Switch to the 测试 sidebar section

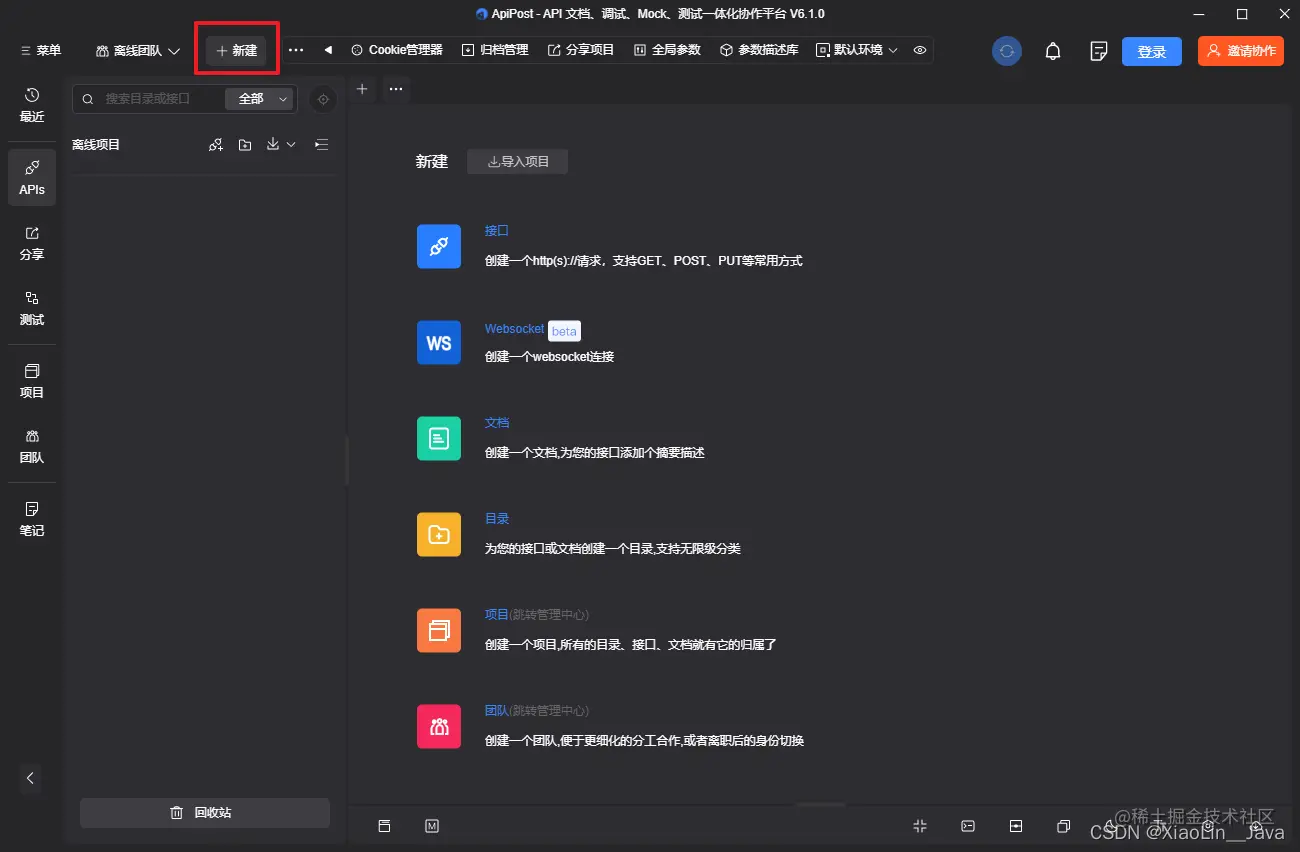[31, 310]
